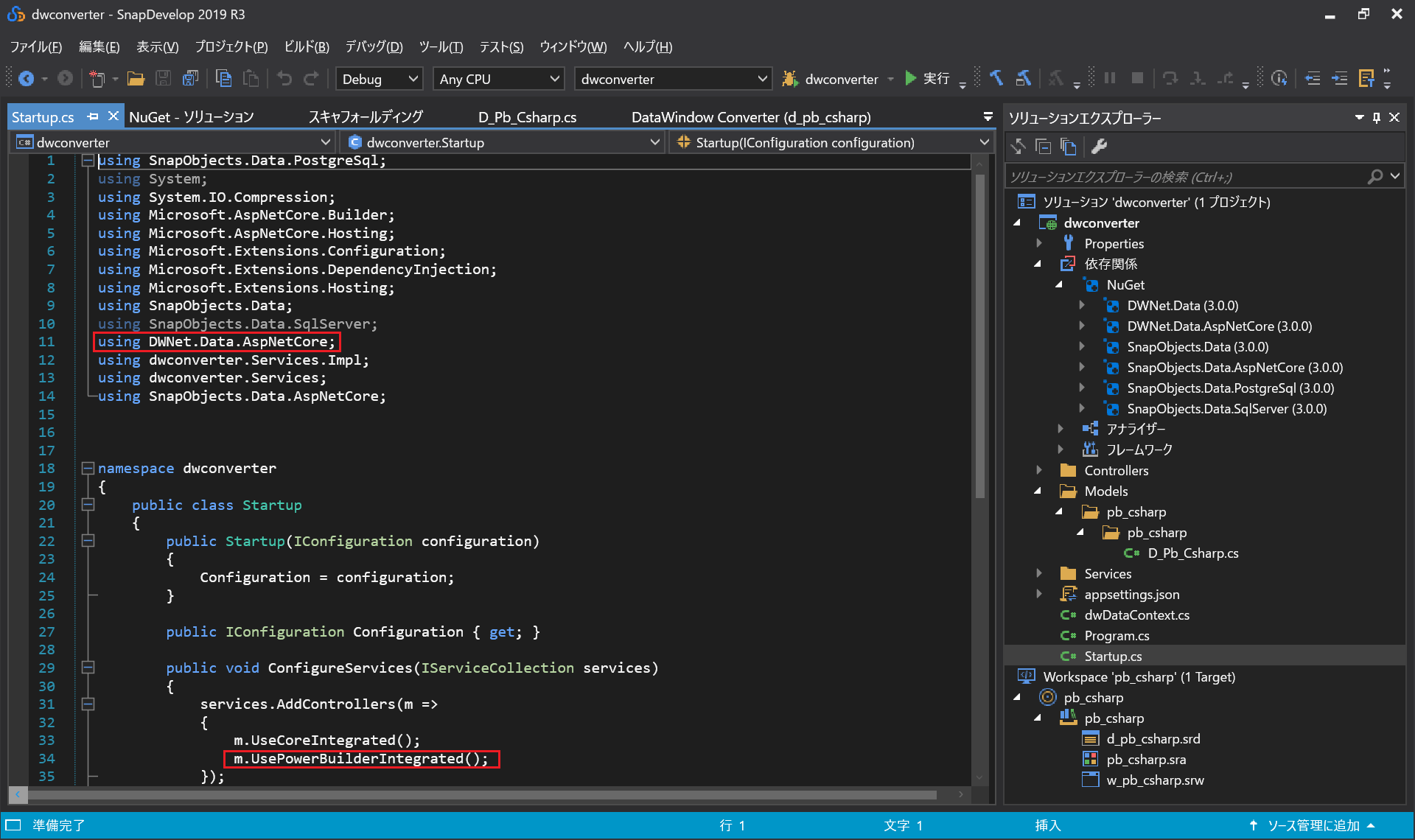This screenshot has height=840, width=1415.
Task: Click the Navigate Backward arrow icon
Action: click(27, 78)
